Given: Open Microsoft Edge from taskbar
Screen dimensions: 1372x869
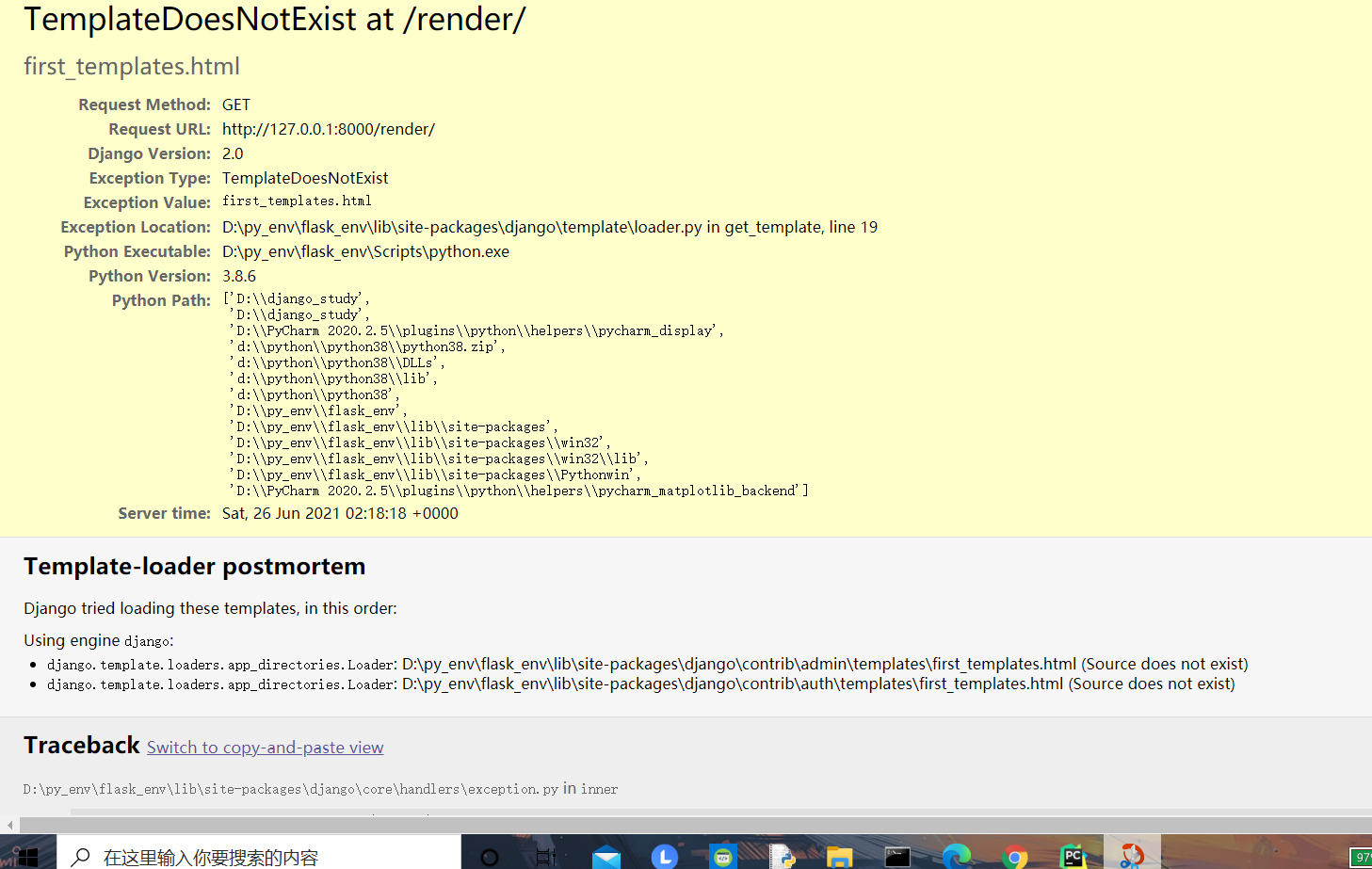Looking at the screenshot, I should 957,856.
